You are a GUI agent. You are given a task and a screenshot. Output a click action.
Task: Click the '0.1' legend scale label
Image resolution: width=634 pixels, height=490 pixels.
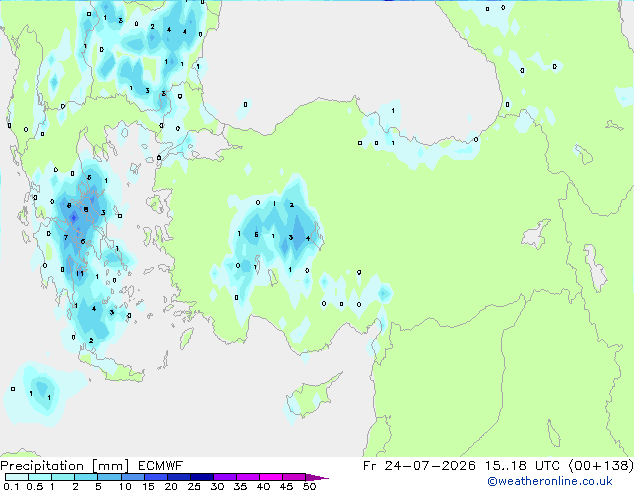tap(12, 486)
